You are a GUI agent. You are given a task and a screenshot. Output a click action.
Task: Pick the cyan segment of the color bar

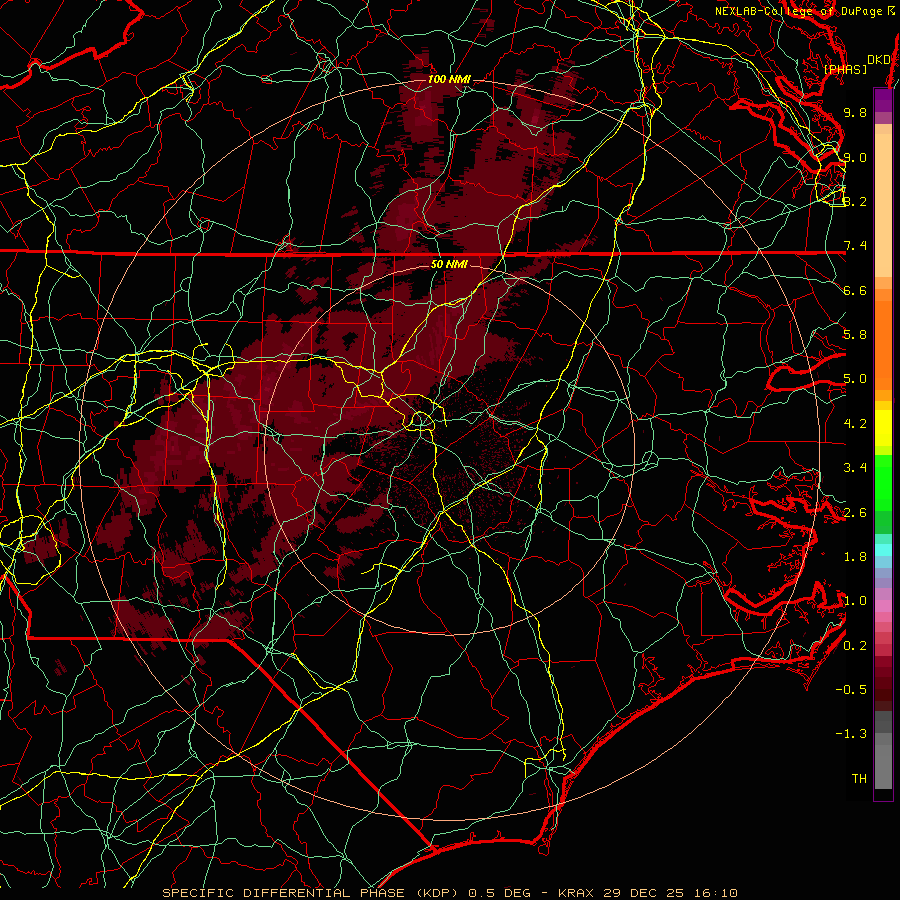(883, 550)
